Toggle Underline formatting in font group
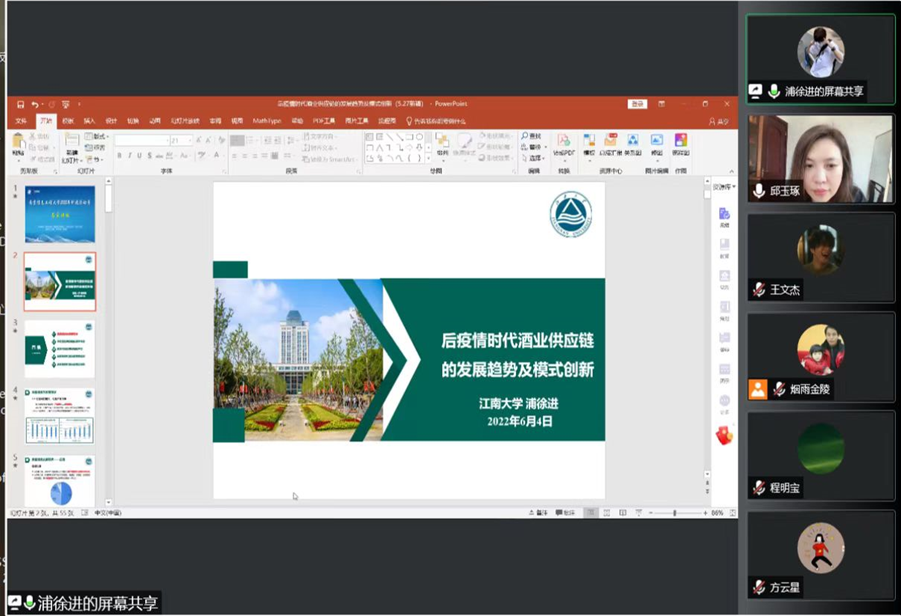 [x=140, y=156]
